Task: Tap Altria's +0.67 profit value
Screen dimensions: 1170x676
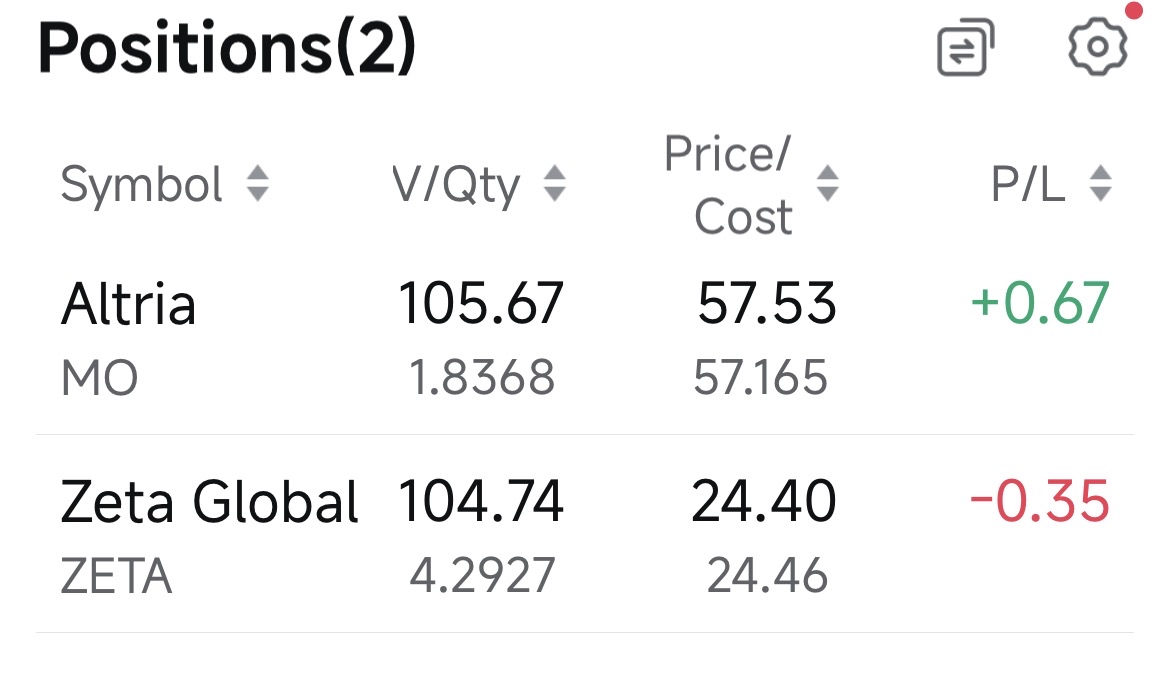Action: coord(1040,304)
